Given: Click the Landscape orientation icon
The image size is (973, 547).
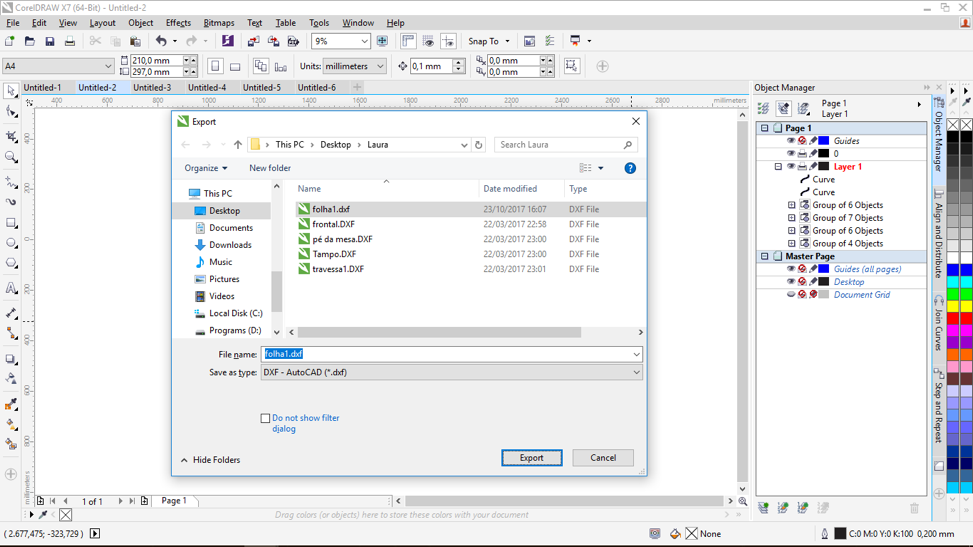Looking at the screenshot, I should tap(235, 66).
